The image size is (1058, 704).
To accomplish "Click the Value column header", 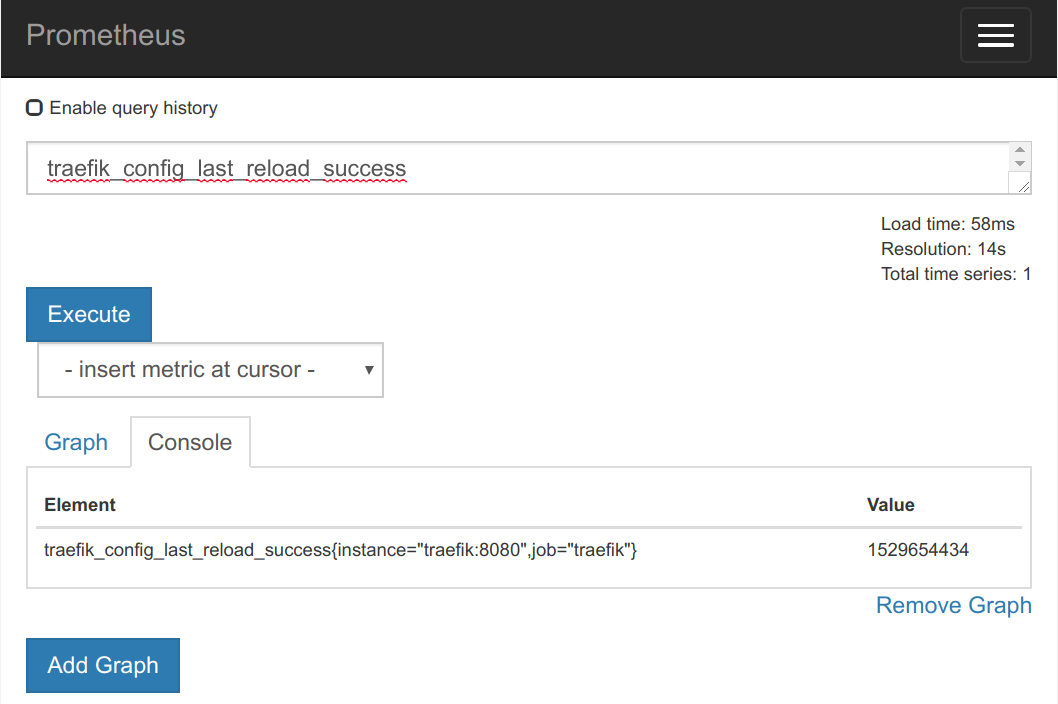I will pos(890,504).
